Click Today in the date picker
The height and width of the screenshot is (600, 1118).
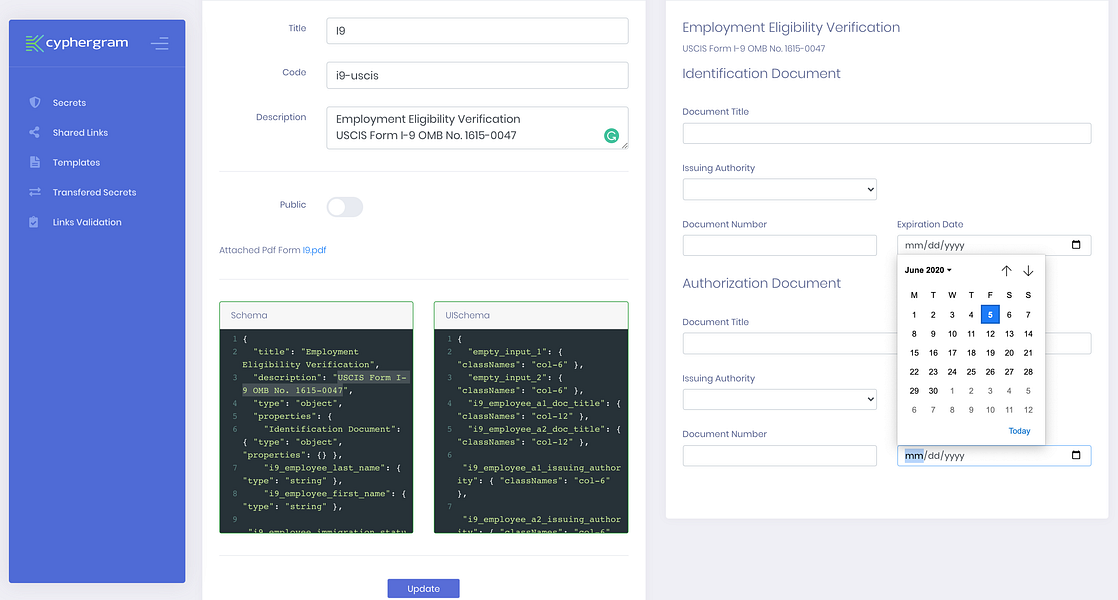coord(1020,431)
